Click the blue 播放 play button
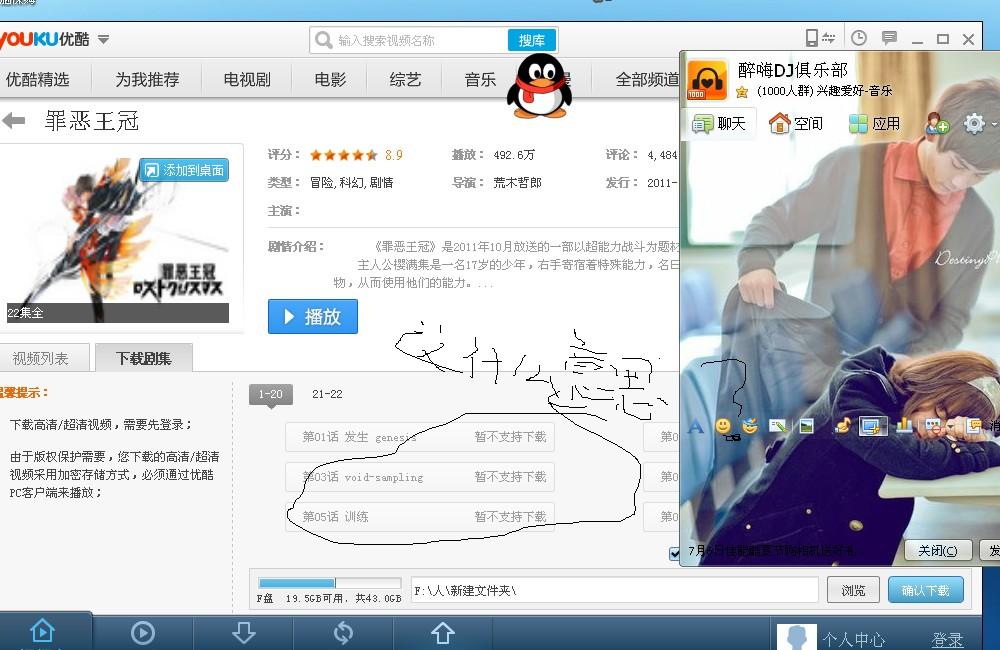The image size is (1000, 650). 312,316
